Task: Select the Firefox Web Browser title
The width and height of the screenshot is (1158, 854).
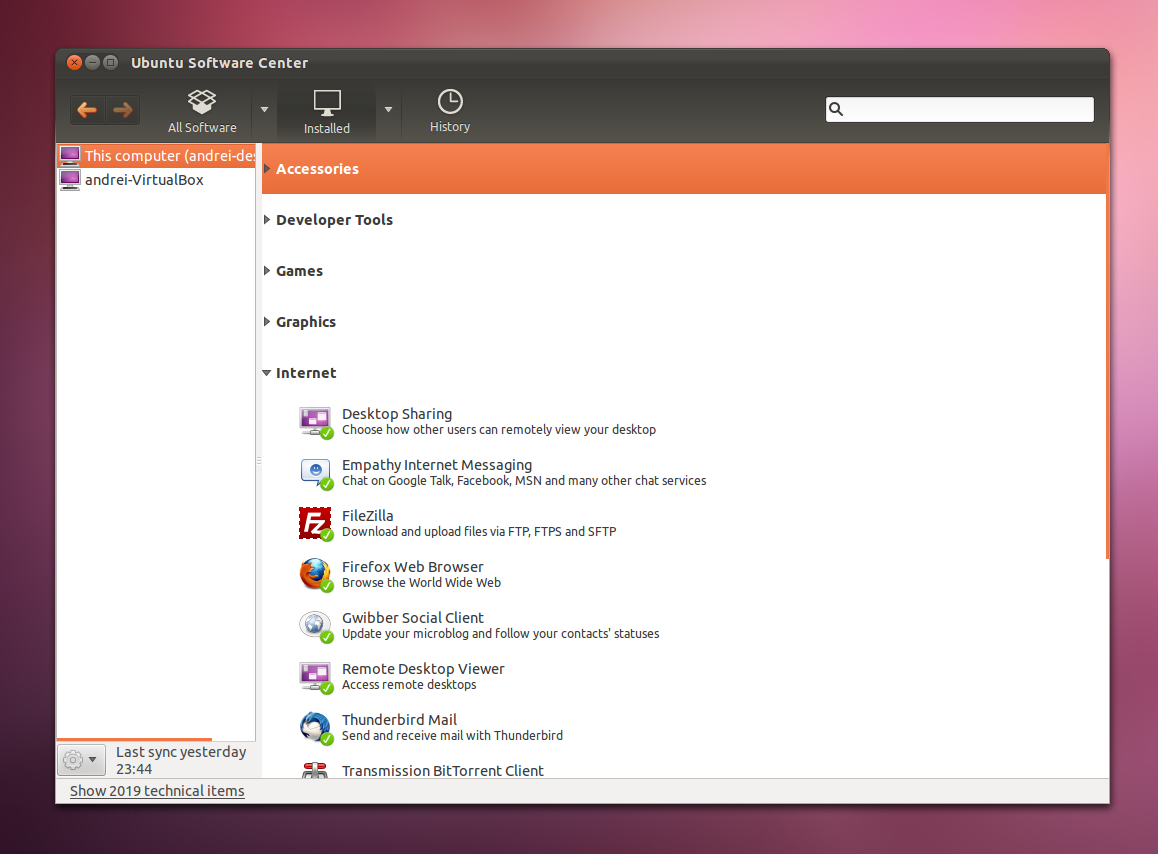Action: click(x=412, y=567)
